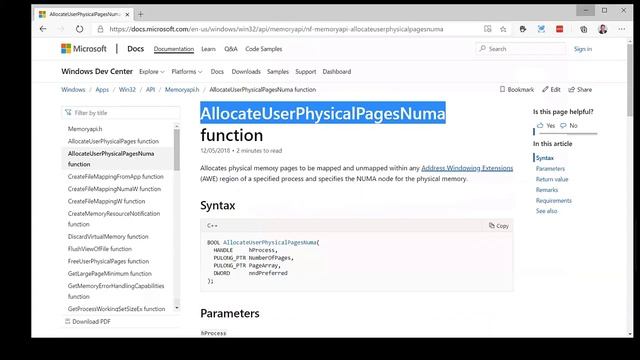
Task: Jump to Requirements in this article
Action: pos(554,200)
